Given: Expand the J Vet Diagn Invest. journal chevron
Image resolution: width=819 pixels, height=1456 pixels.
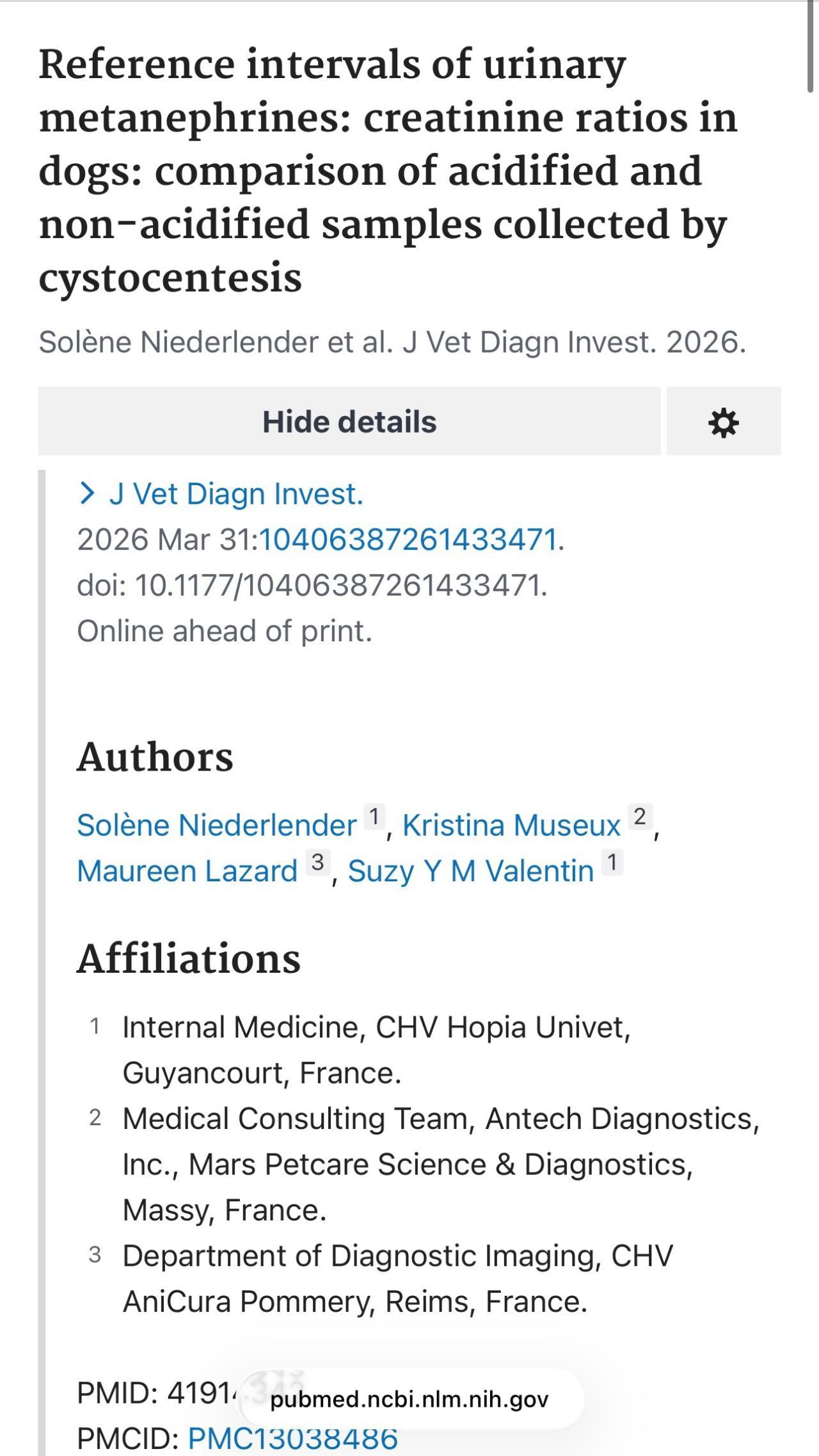Looking at the screenshot, I should [87, 493].
